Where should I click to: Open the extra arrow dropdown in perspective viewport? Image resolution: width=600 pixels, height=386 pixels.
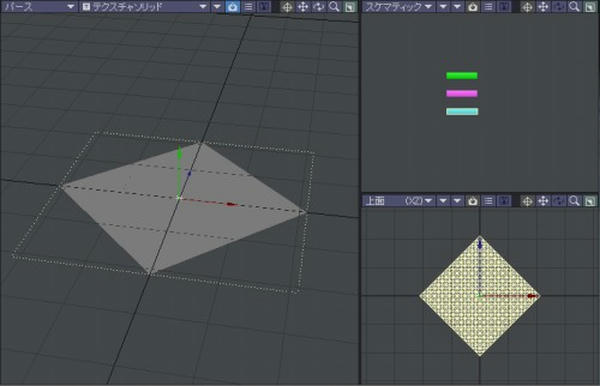(217, 7)
